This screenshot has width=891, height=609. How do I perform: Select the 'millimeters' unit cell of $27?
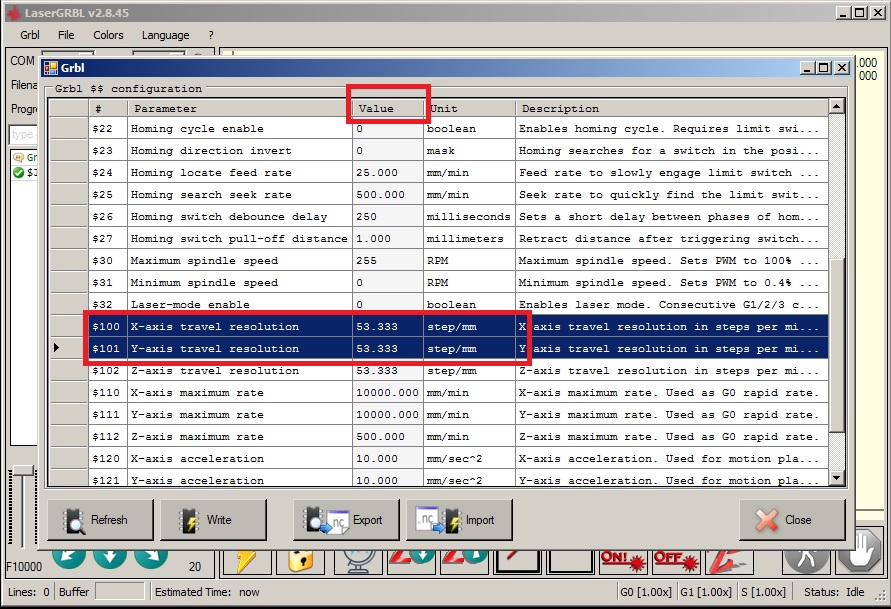[469, 239]
